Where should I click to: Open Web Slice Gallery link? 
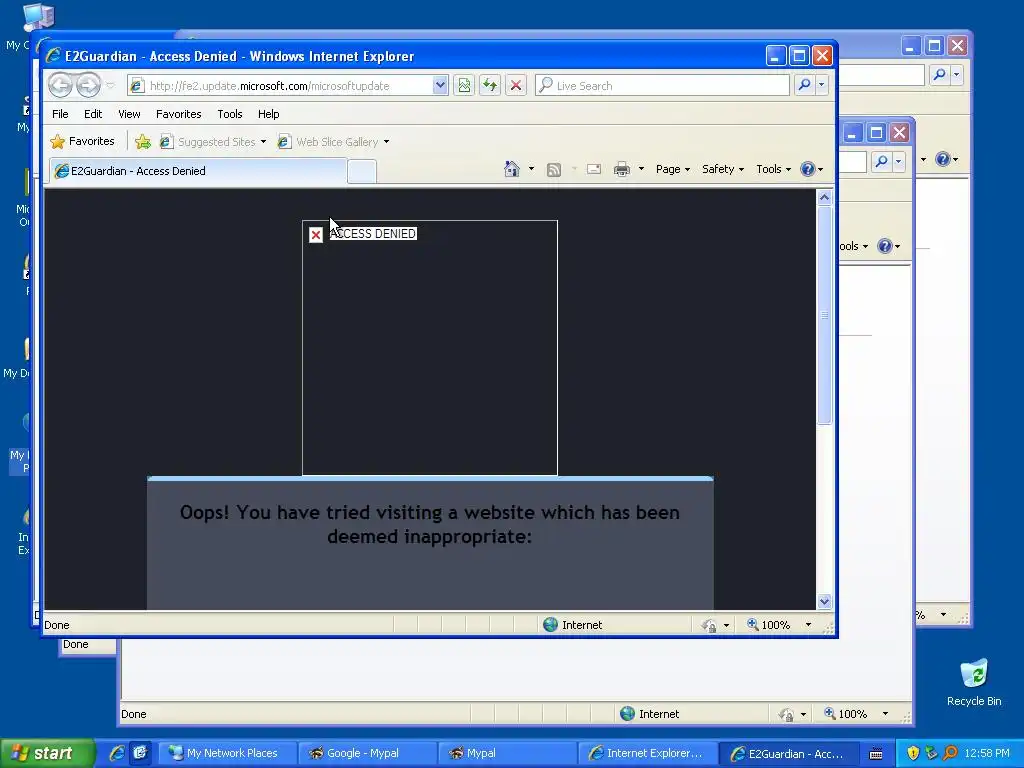[328, 142]
